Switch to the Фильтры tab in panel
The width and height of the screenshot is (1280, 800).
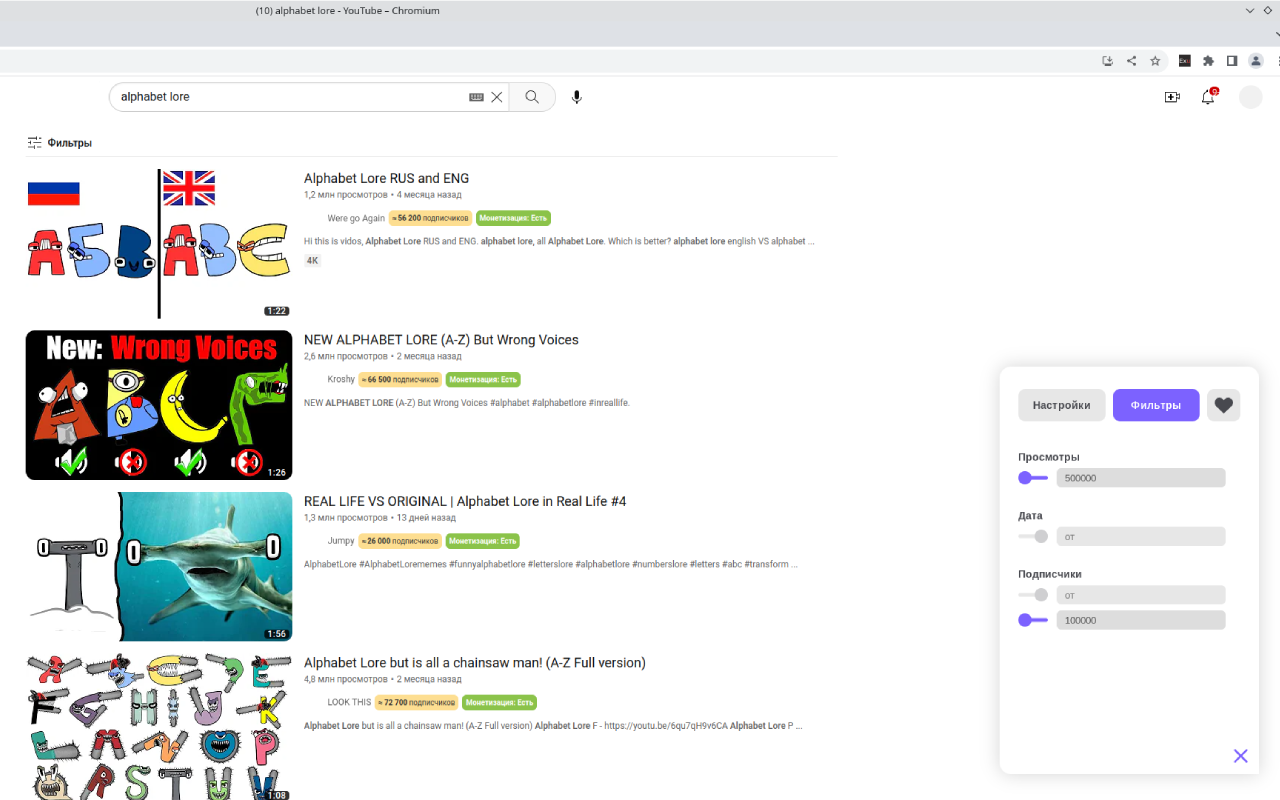click(1156, 405)
